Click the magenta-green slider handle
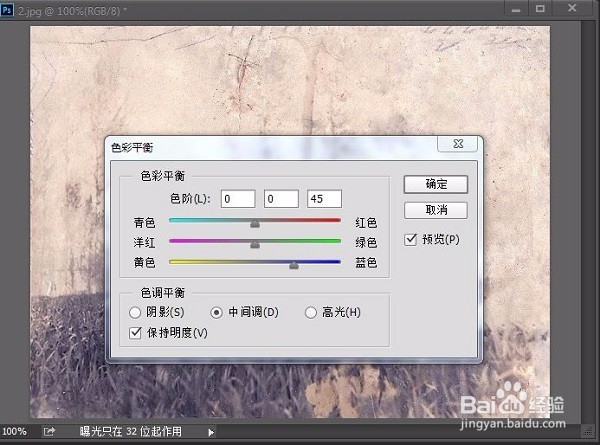Viewport: 600px width, 445px height. pos(255,244)
